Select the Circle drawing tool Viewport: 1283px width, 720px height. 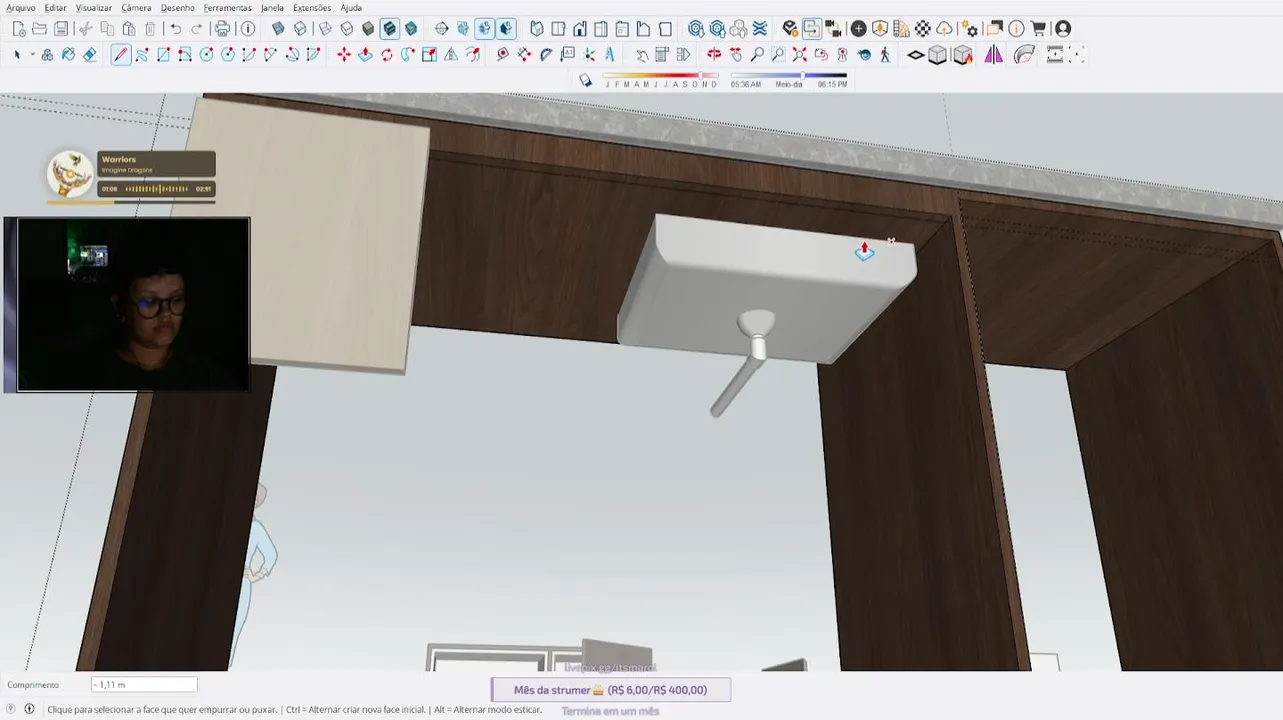pyautogui.click(x=206, y=55)
